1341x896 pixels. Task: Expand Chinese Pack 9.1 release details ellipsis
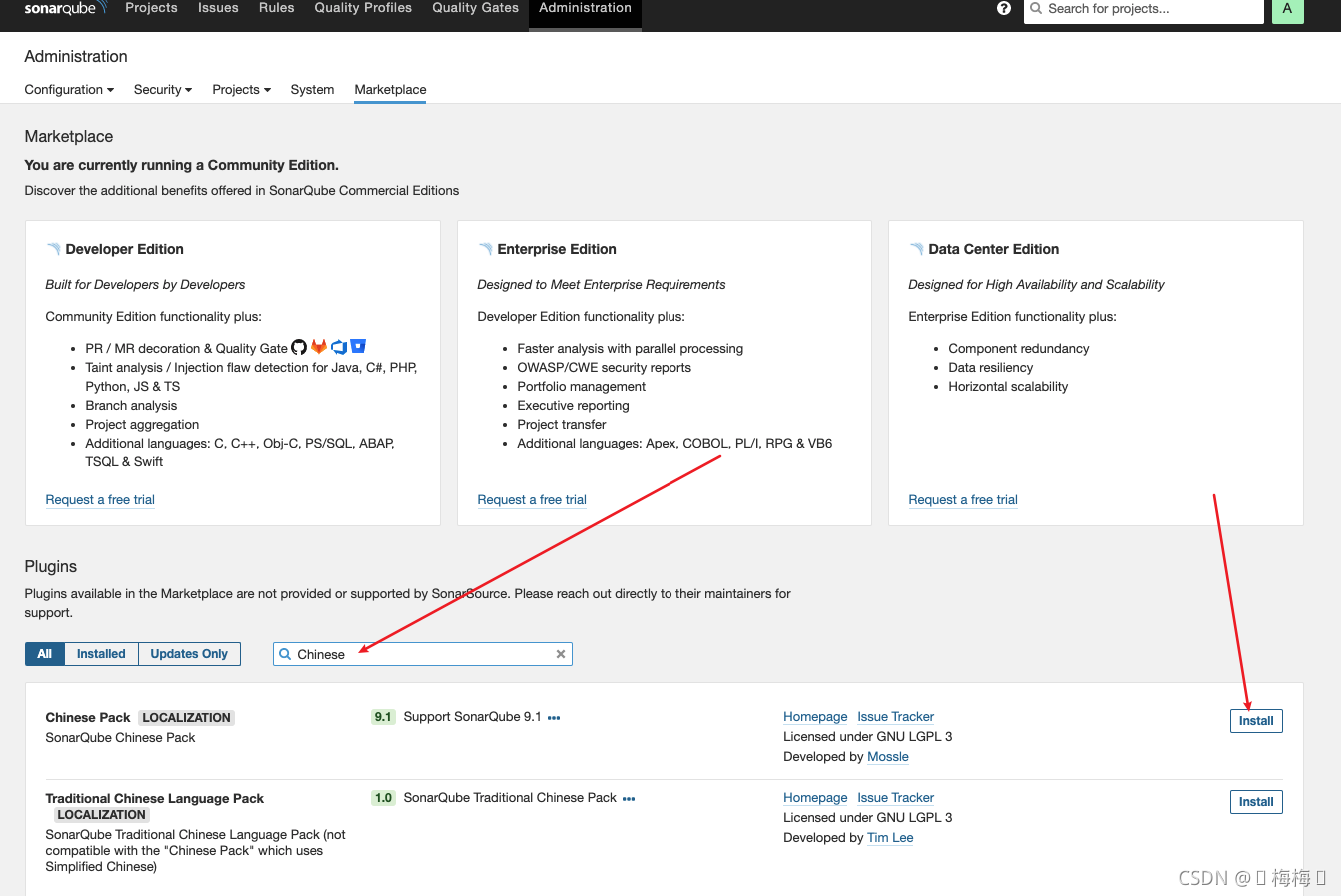click(x=554, y=718)
